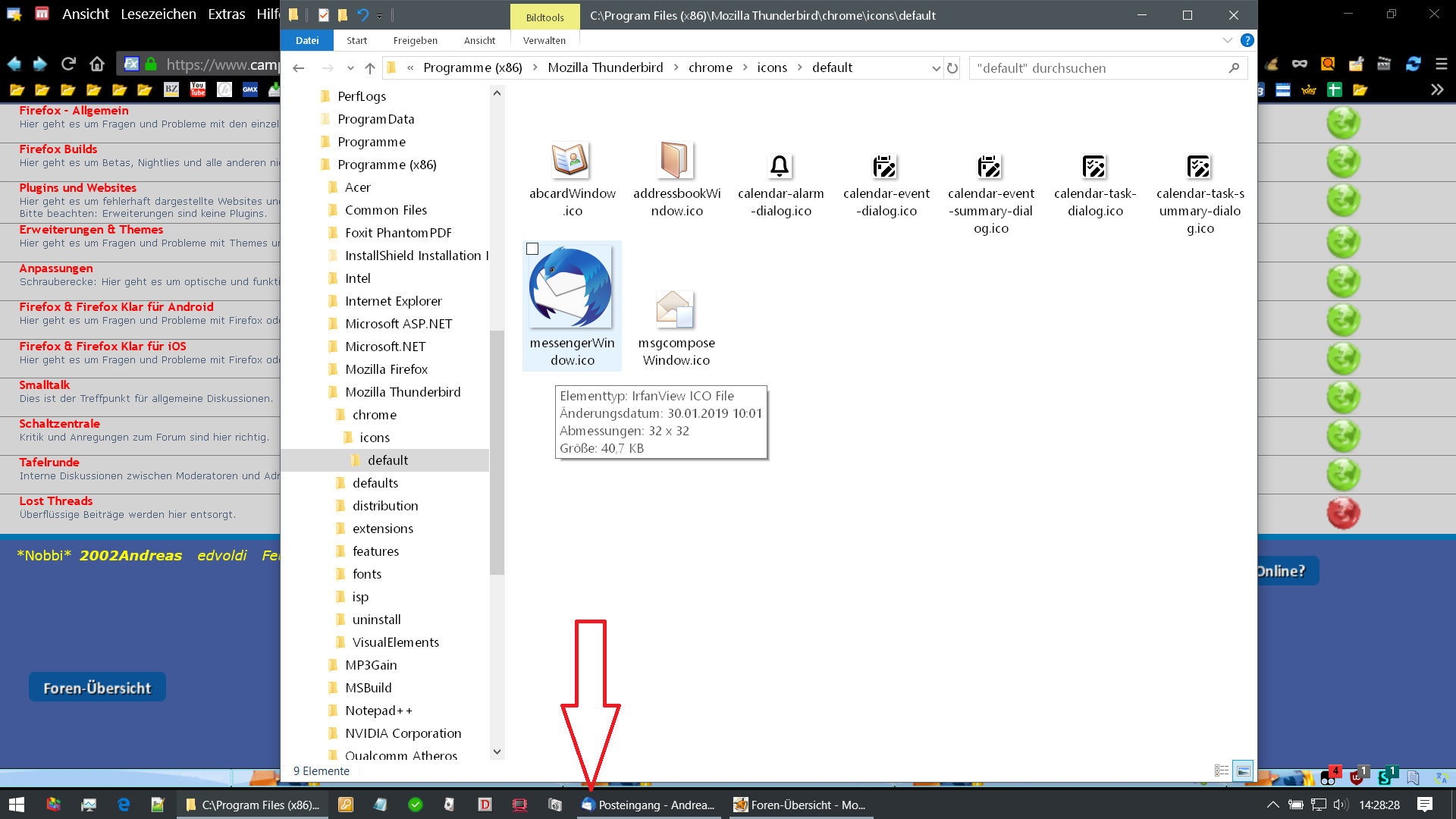Open the address bar history dropdown
Screen dimensions: 1456x819
[x=936, y=68]
